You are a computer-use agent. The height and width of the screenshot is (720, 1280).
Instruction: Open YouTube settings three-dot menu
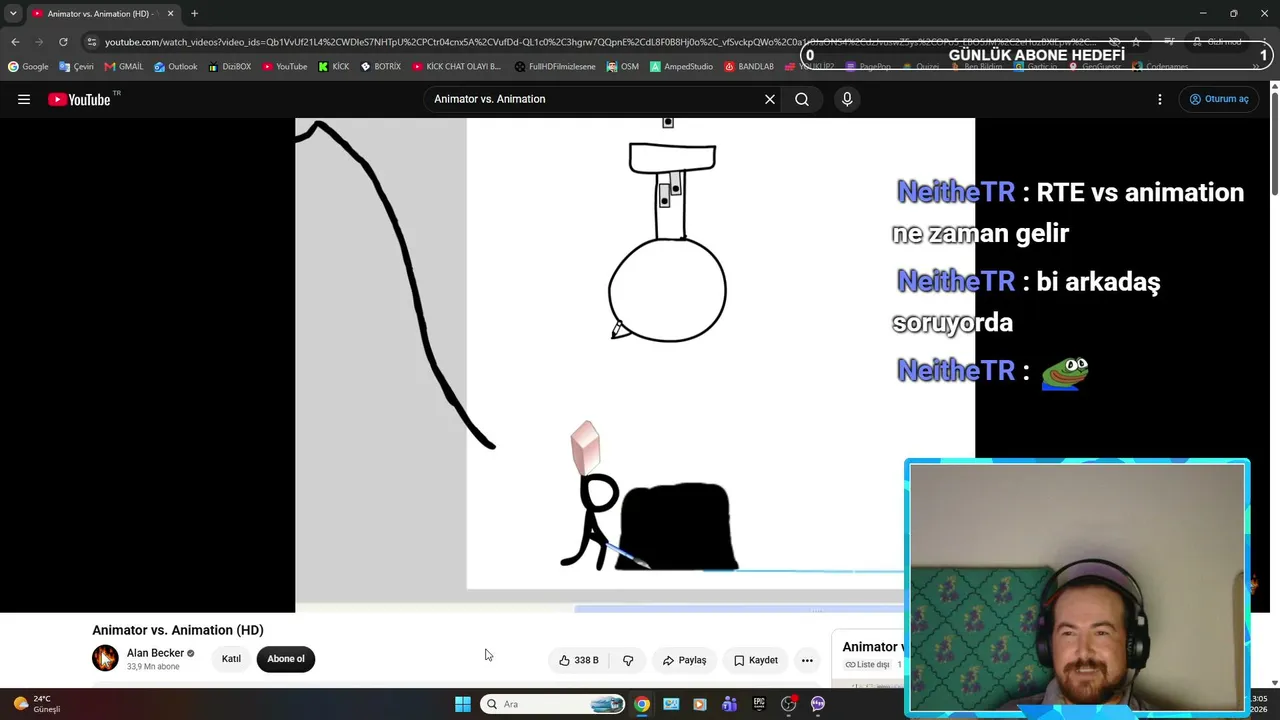1160,99
